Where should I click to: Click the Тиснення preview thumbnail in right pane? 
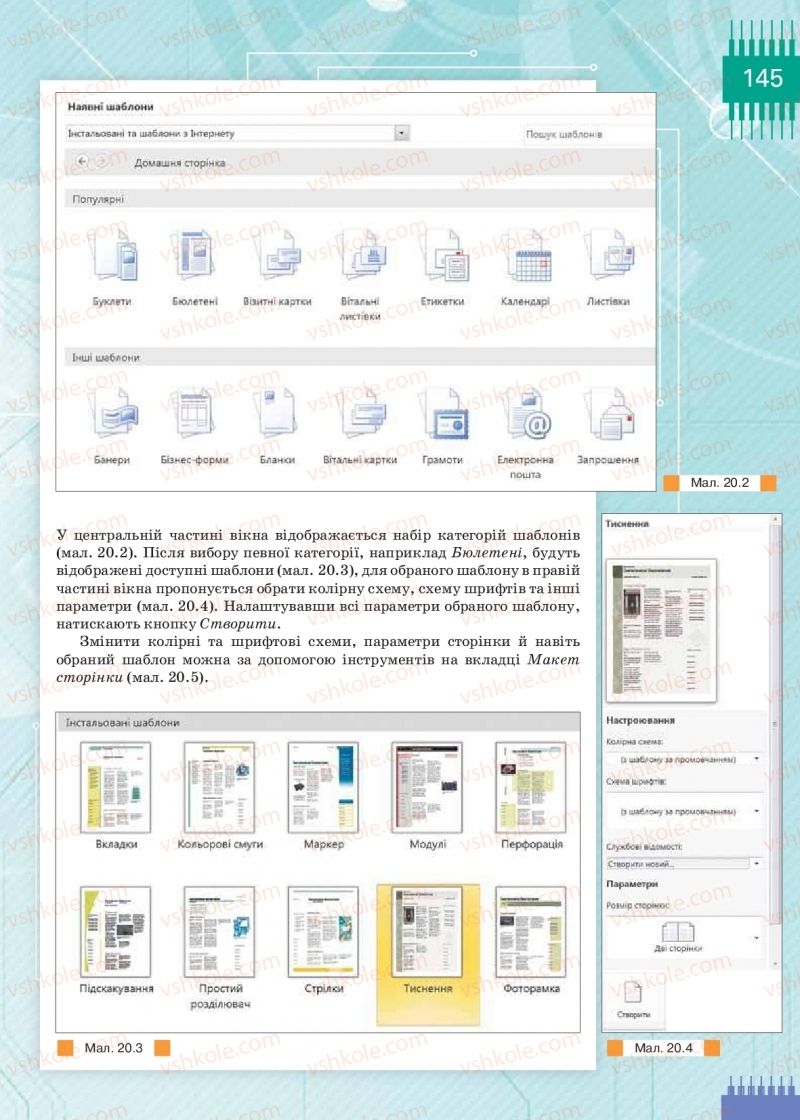pos(661,631)
